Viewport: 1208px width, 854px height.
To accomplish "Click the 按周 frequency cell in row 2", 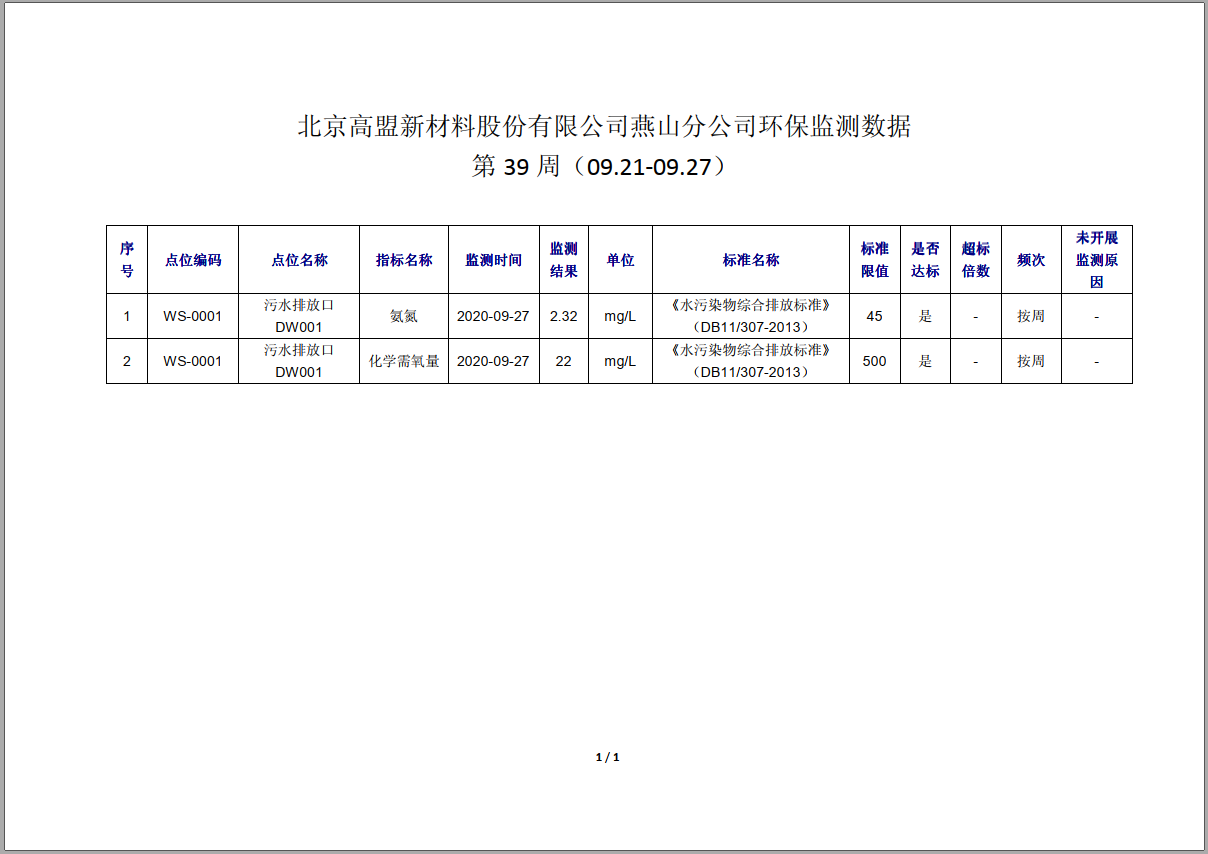I will pyautogui.click(x=1031, y=361).
